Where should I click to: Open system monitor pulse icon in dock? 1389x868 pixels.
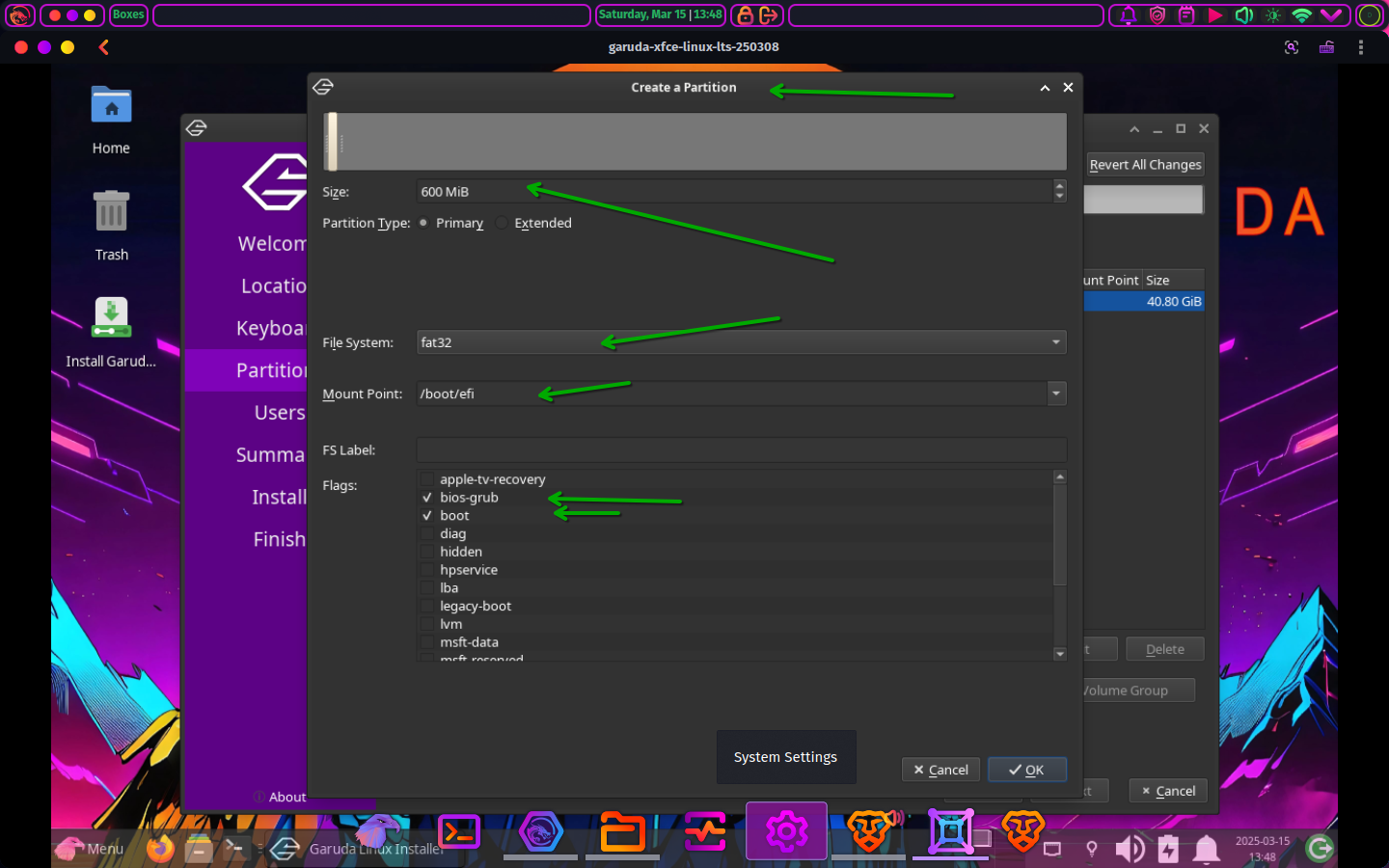coord(705,831)
